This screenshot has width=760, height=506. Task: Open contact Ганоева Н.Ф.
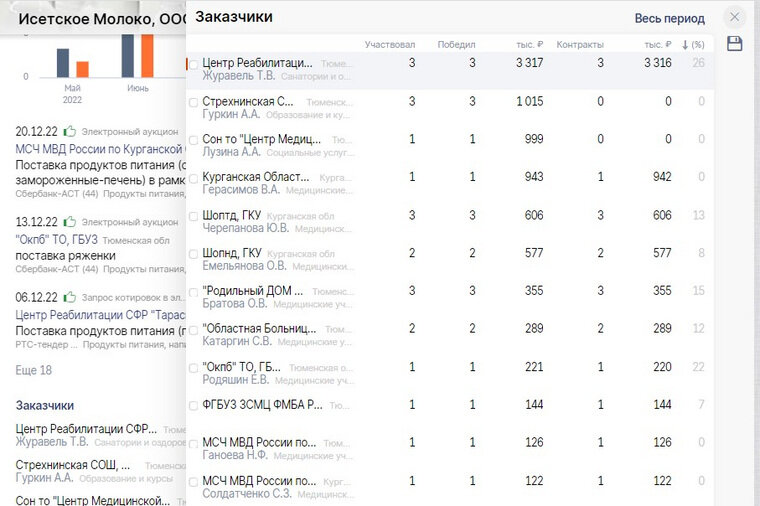click(235, 455)
